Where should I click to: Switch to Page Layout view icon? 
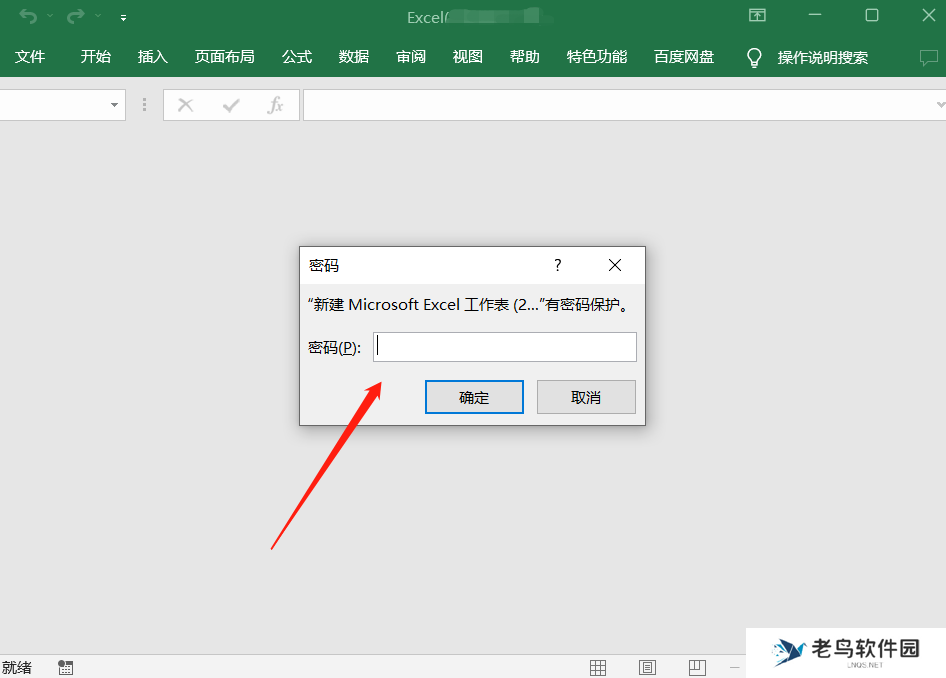[648, 667]
